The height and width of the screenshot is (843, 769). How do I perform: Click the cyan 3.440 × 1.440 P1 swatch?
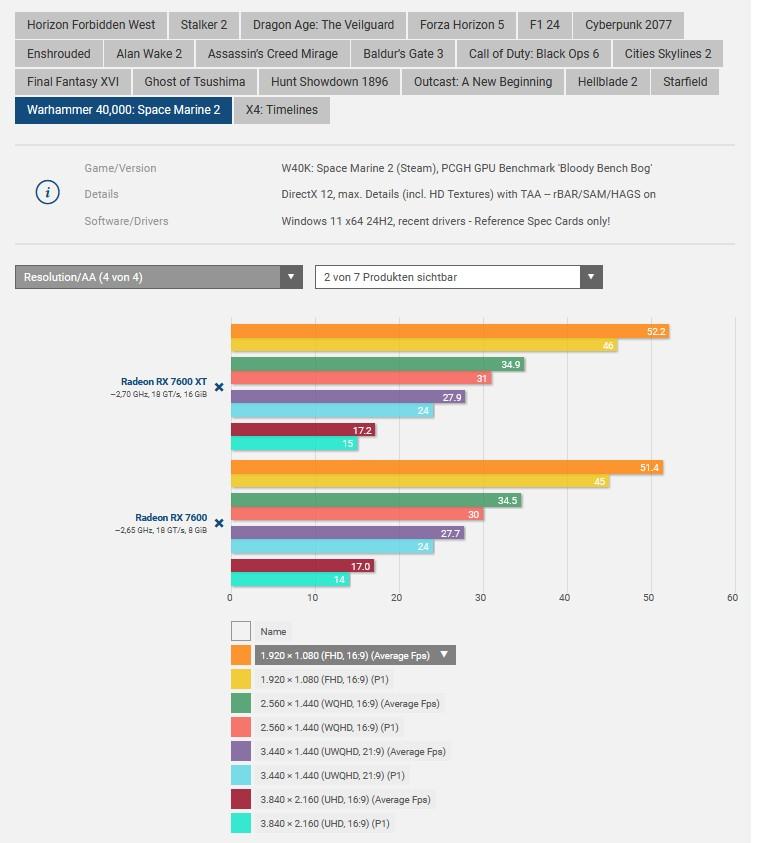click(x=241, y=775)
